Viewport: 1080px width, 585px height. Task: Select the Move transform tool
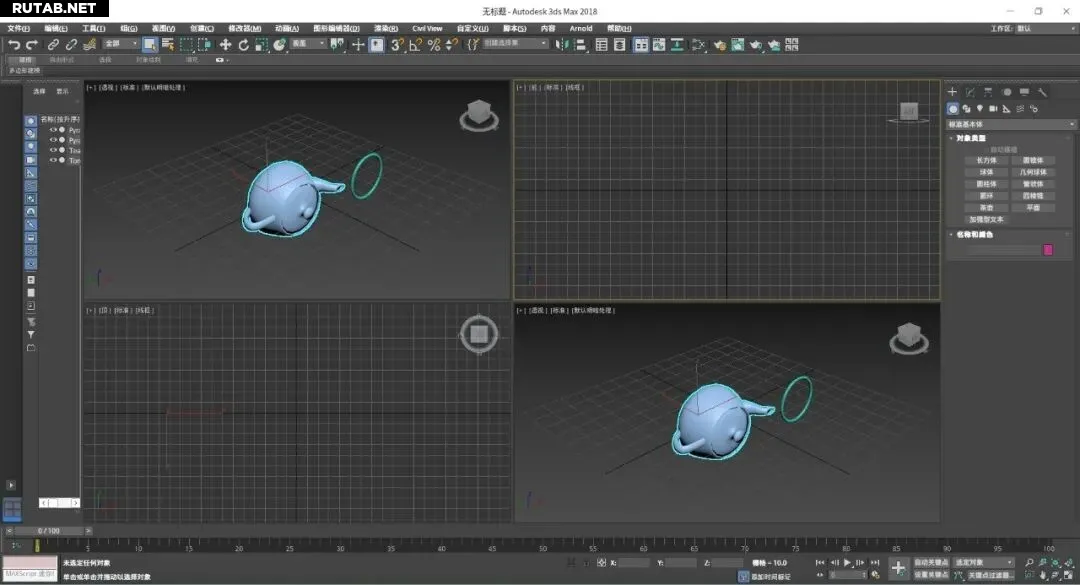click(225, 45)
